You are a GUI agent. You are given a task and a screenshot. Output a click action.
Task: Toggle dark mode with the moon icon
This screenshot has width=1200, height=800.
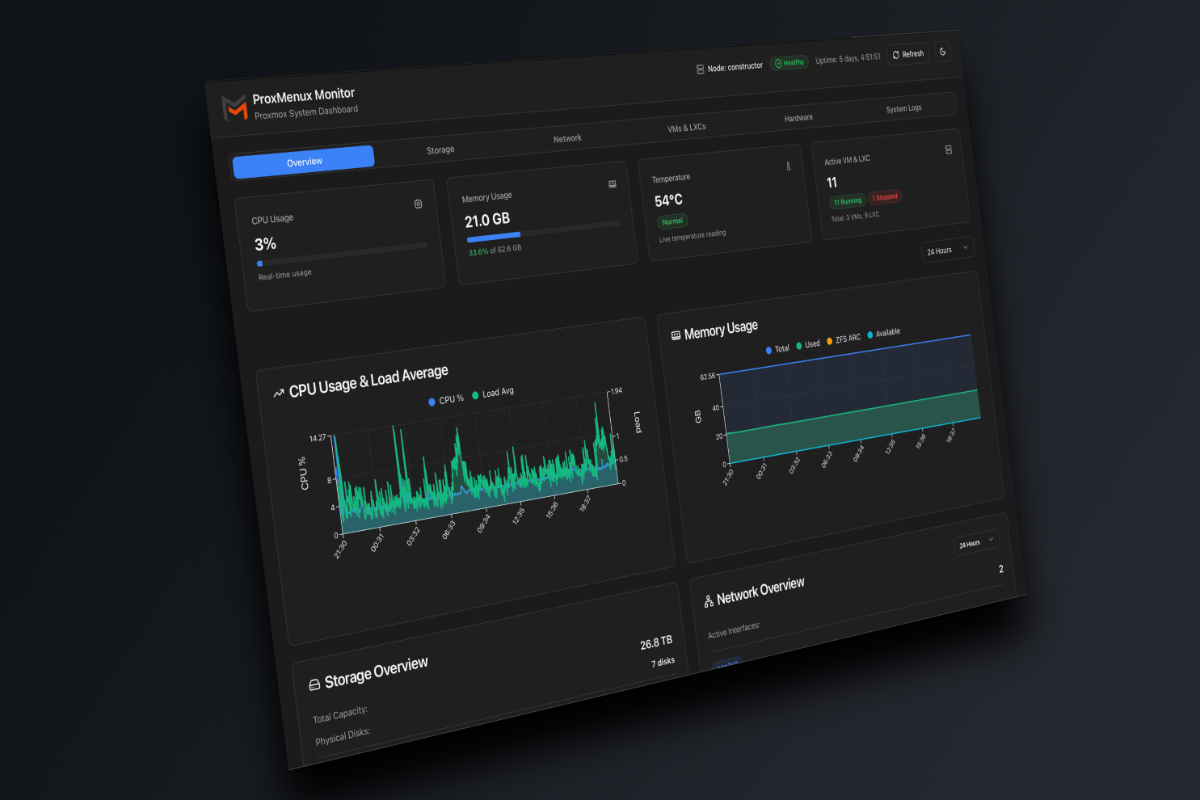(943, 53)
